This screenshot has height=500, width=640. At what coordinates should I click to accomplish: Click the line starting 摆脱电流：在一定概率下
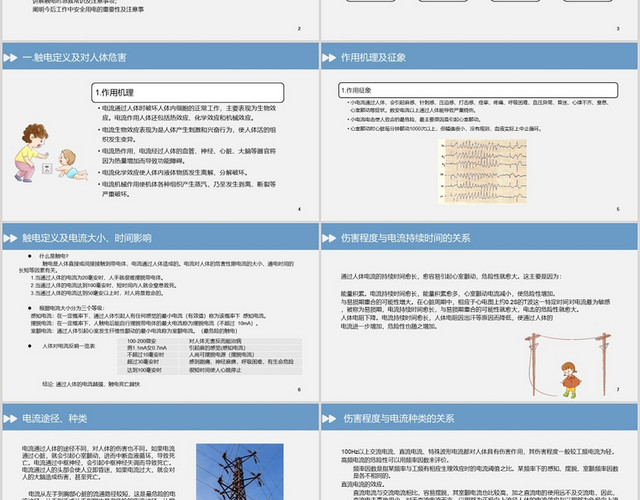(x=145, y=323)
